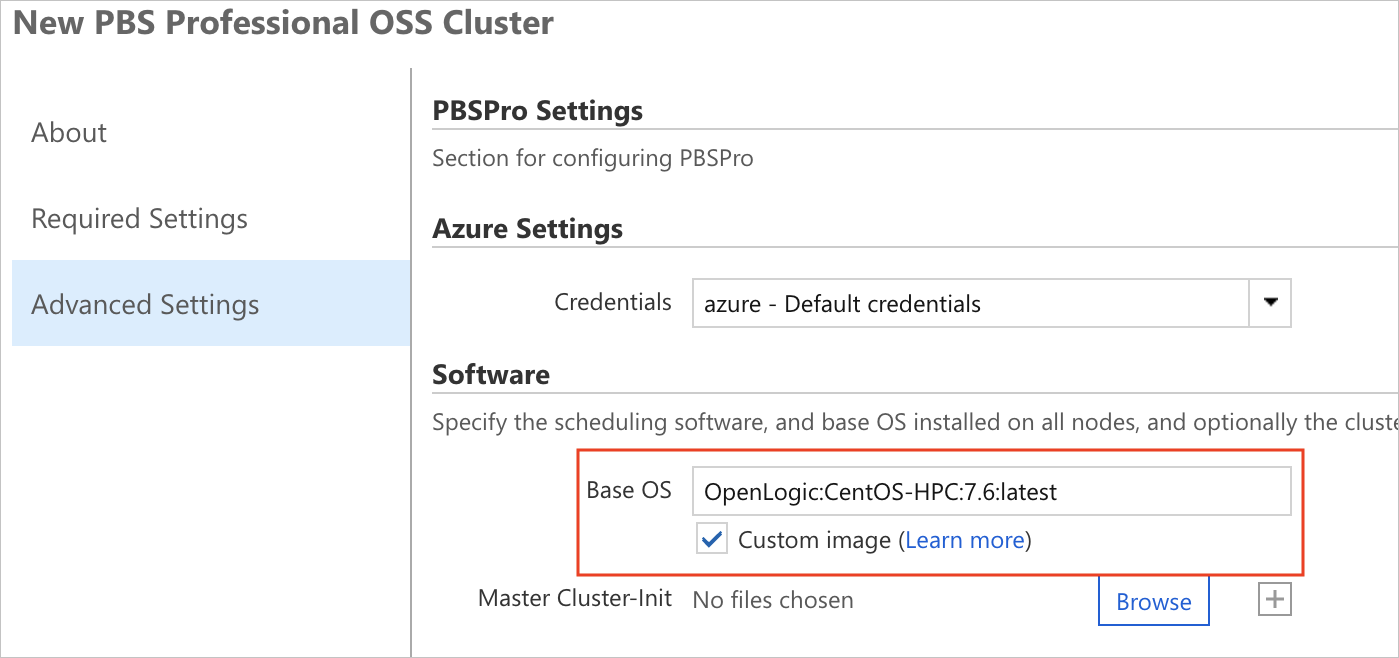The height and width of the screenshot is (658, 1399).
Task: Open the azure Default credentials combo box
Action: pyautogui.click(x=970, y=303)
